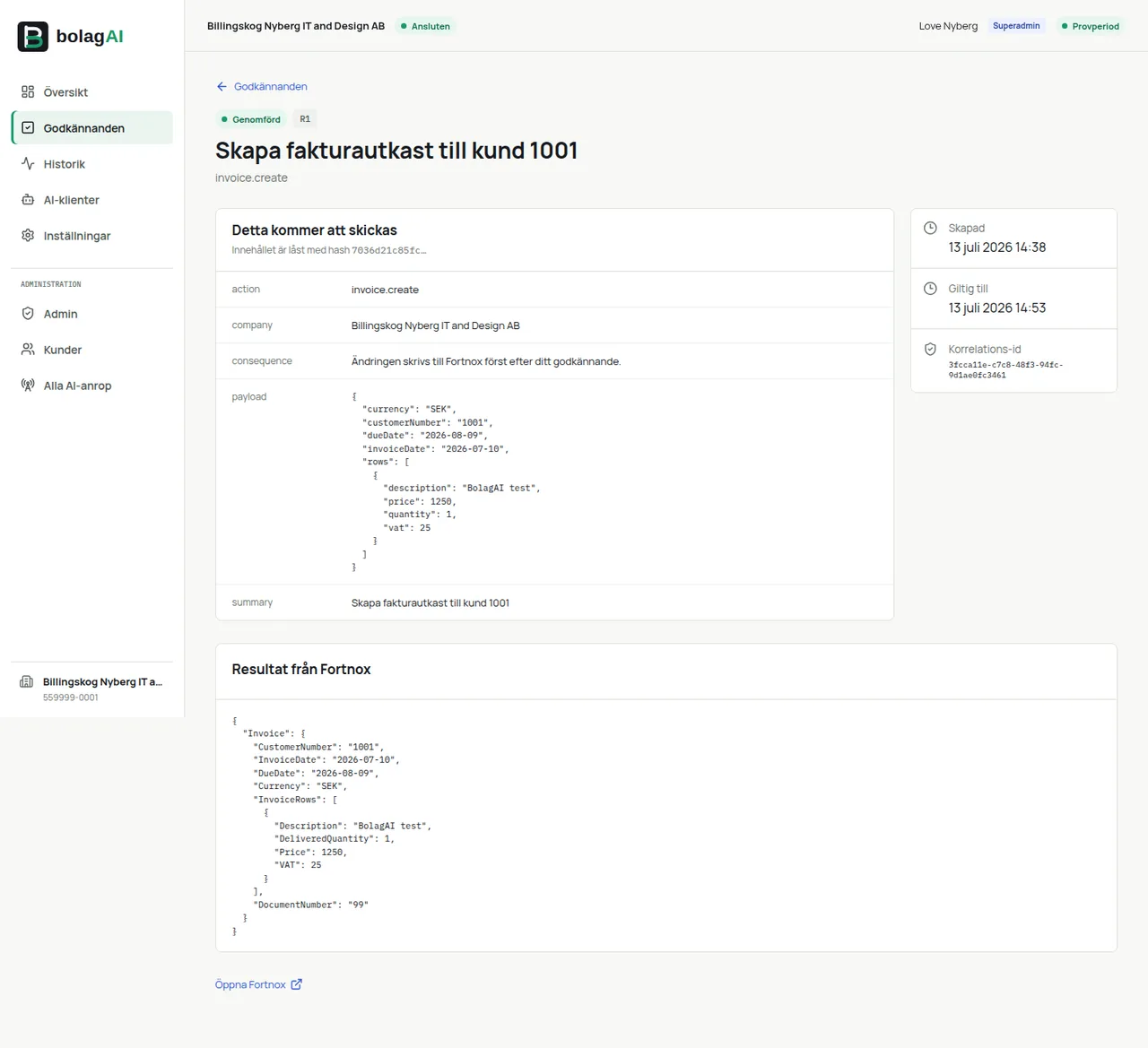Viewport: 1148px width, 1048px height.
Task: Click the shield icon beside Korrelations-id
Action: coord(931,350)
